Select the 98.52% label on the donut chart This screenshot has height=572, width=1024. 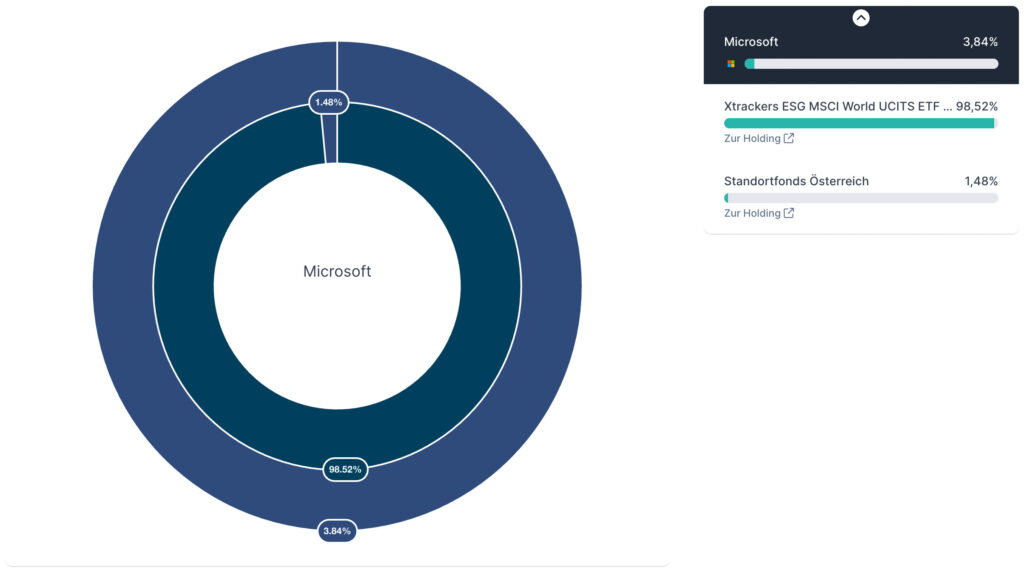[x=345, y=469]
